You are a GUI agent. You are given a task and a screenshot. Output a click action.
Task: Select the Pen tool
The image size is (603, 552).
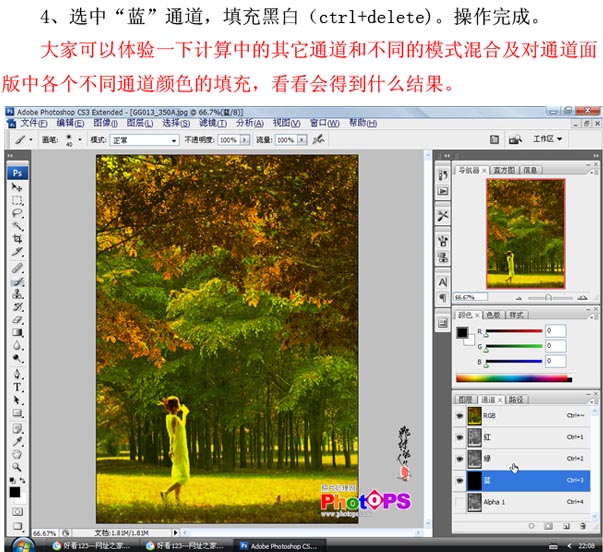coord(17,374)
